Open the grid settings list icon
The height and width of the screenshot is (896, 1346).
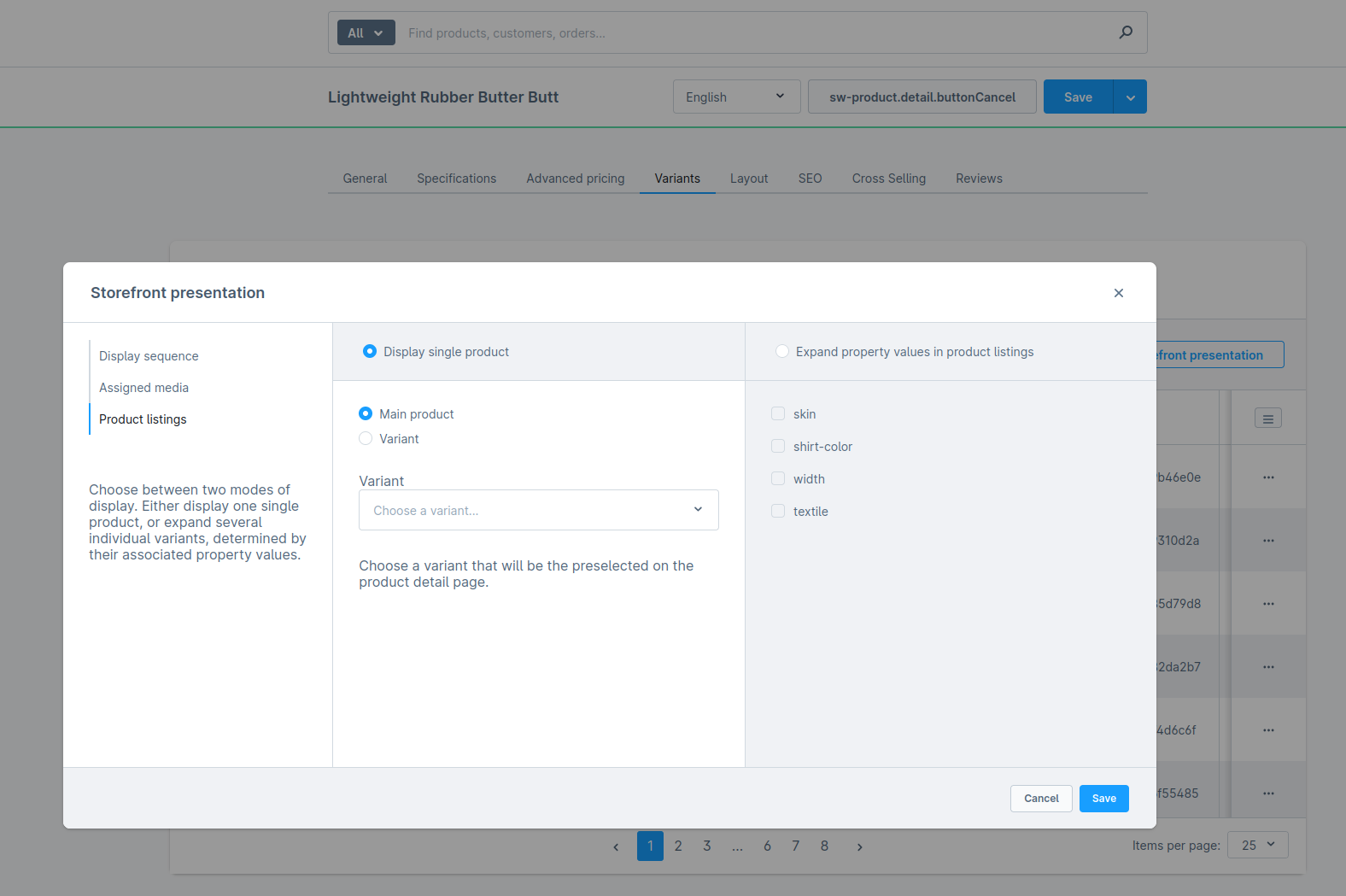pos(1267,419)
